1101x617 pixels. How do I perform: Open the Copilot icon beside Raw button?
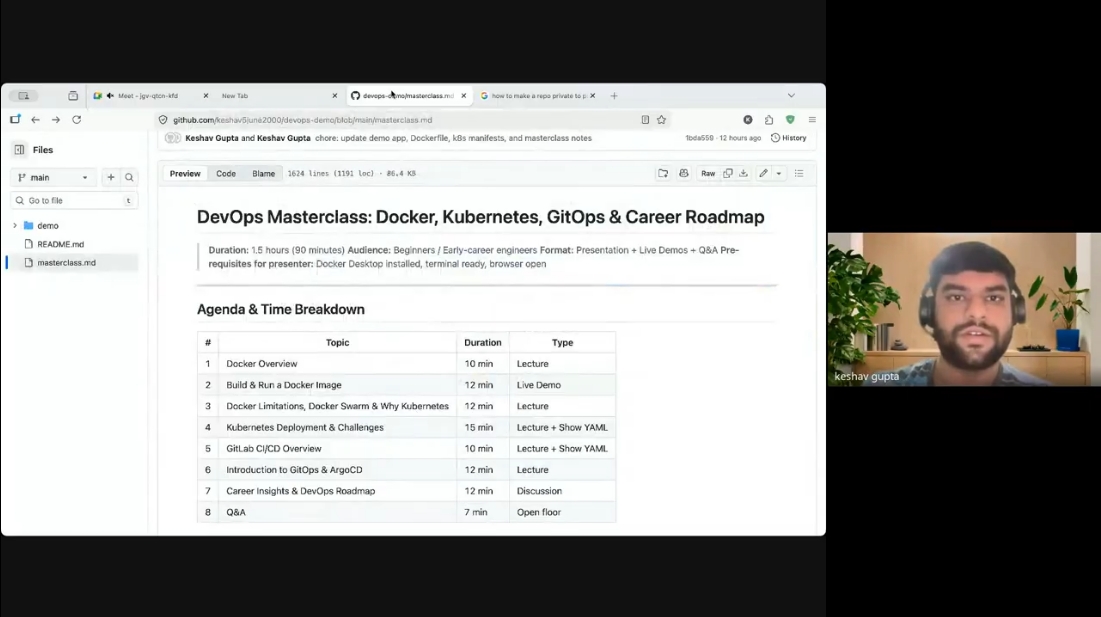684,173
